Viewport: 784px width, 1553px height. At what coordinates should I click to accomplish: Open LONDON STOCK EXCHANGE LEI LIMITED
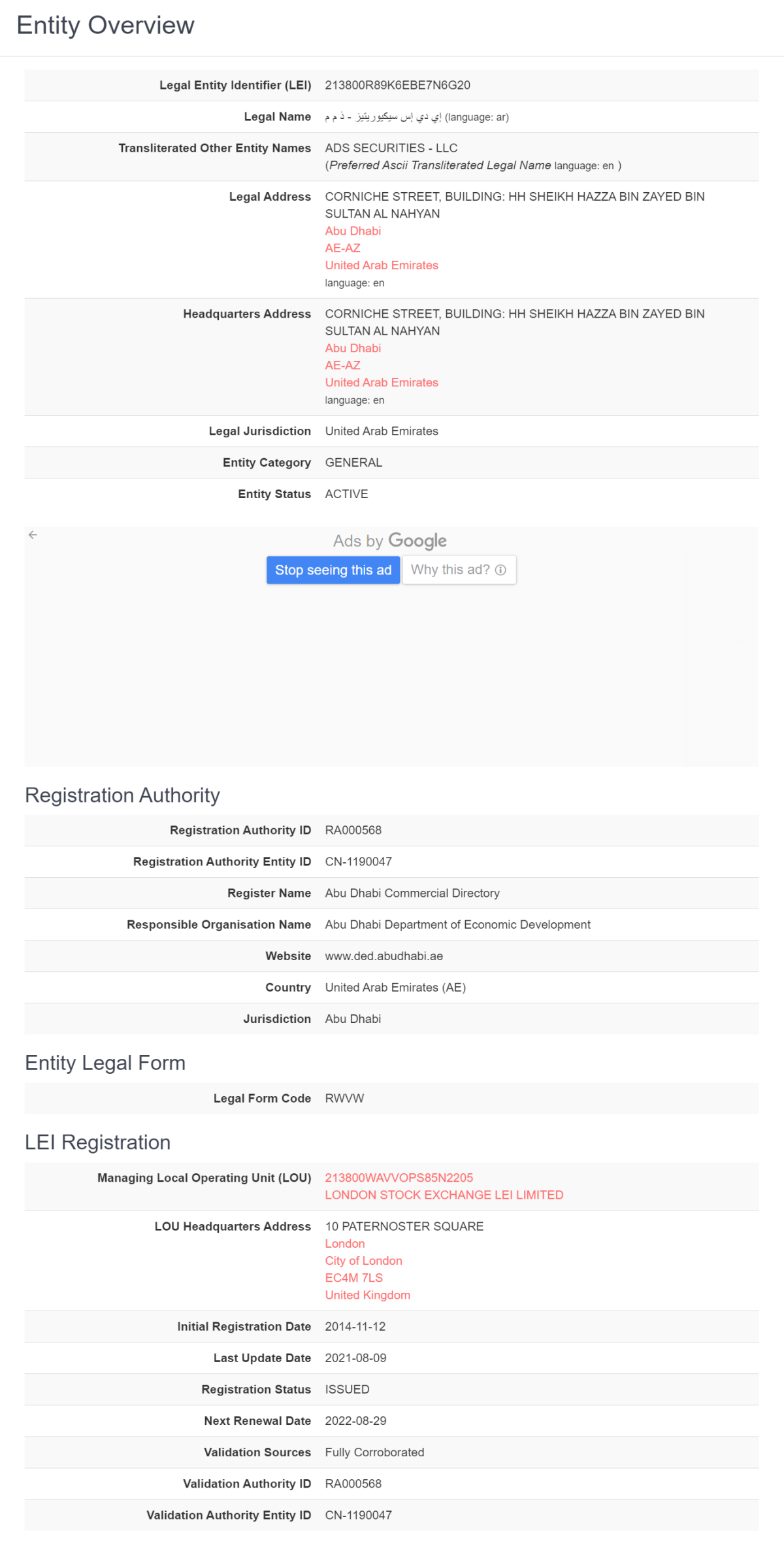click(x=444, y=1194)
